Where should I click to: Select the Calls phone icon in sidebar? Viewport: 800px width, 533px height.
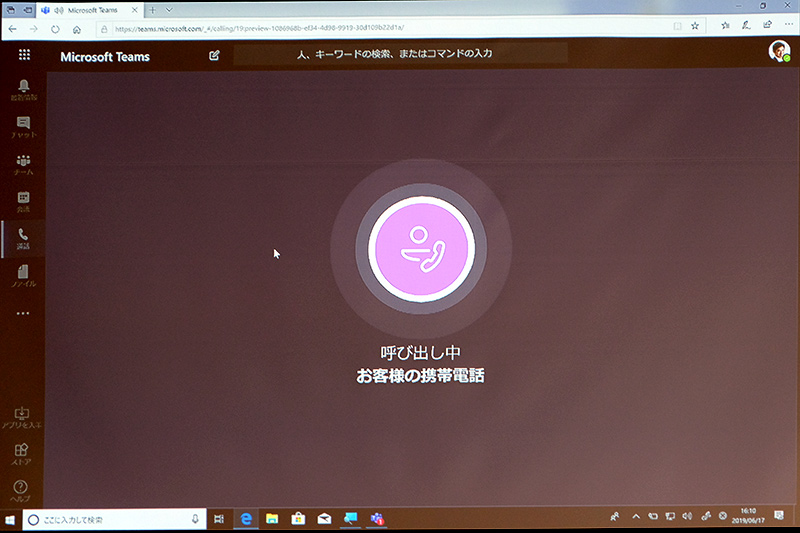click(x=23, y=239)
